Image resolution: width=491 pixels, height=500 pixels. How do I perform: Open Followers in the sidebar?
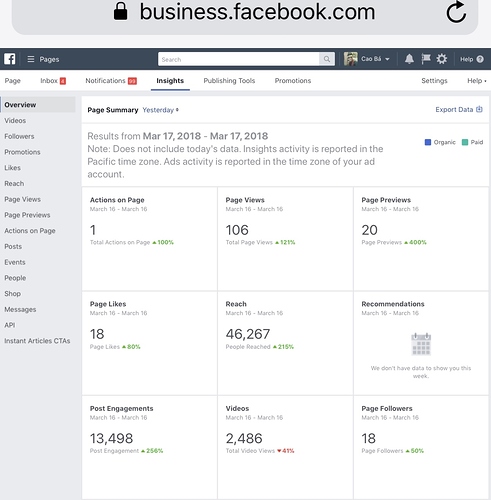pyautogui.click(x=19, y=136)
